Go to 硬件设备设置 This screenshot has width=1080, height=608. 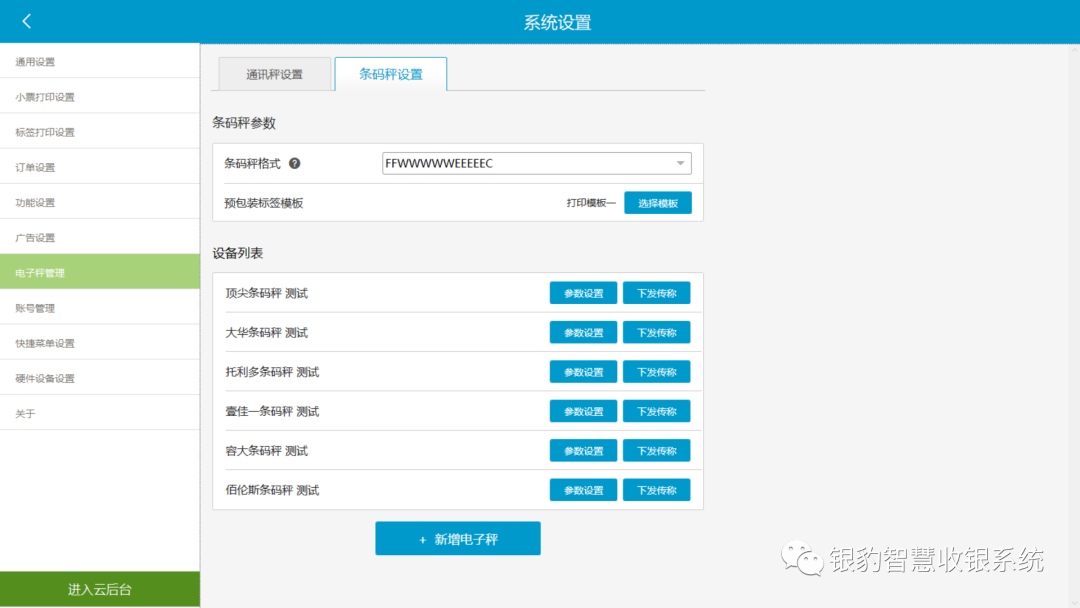(x=100, y=377)
